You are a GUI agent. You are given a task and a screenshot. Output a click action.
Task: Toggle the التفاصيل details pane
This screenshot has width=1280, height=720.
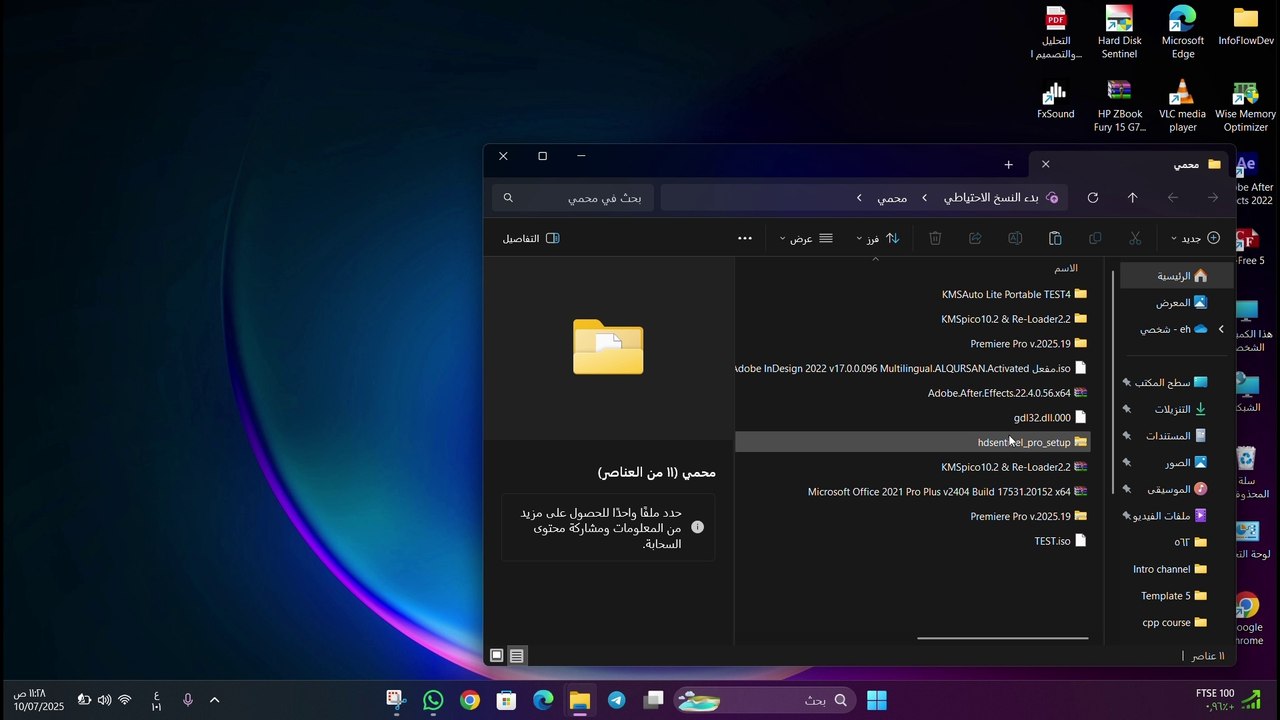[531, 238]
